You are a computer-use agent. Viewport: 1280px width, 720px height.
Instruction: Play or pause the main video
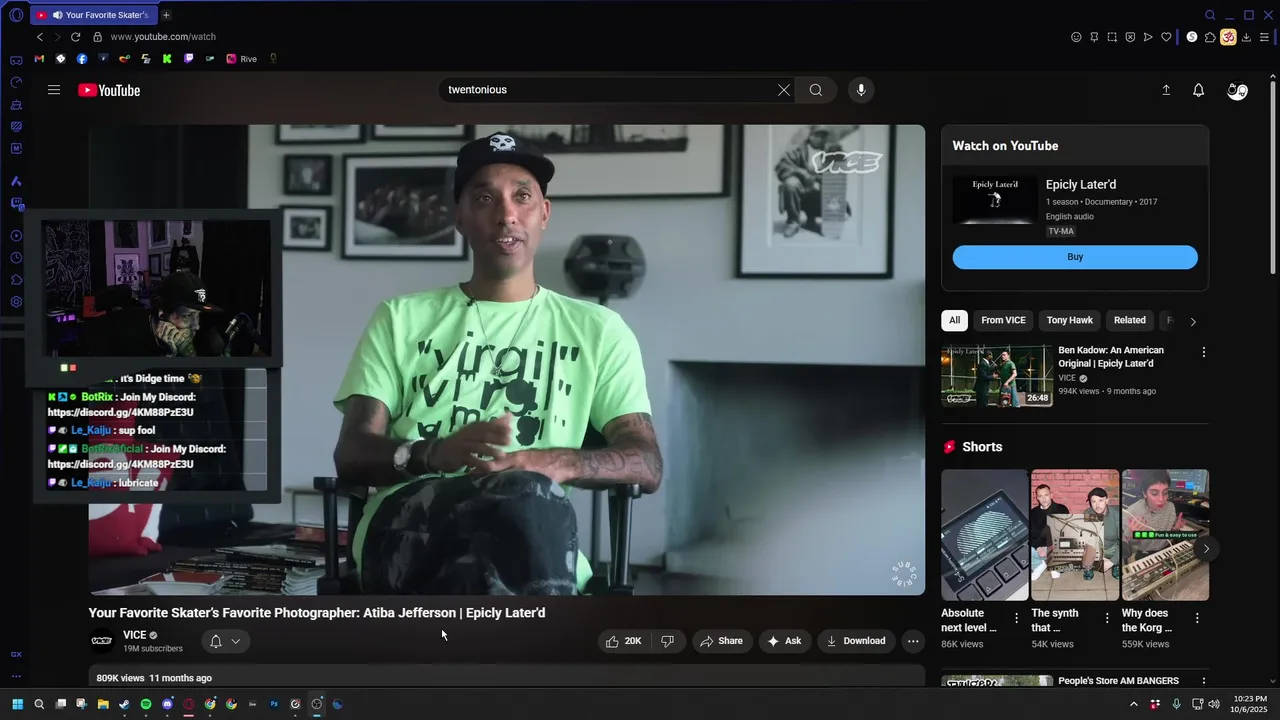[x=507, y=360]
